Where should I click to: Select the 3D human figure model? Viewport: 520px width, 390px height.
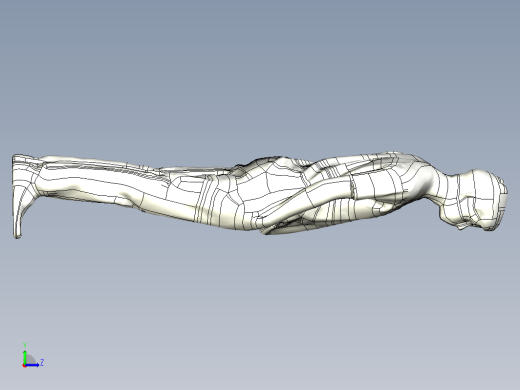(x=260, y=195)
